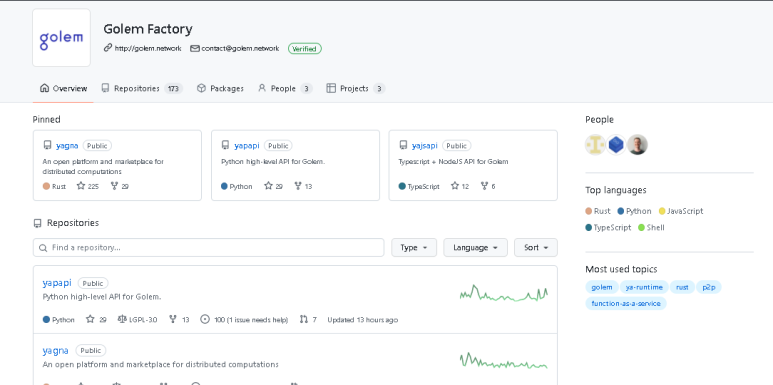Filter by TypeScript in Top languages
The height and width of the screenshot is (385, 773).
(x=608, y=227)
